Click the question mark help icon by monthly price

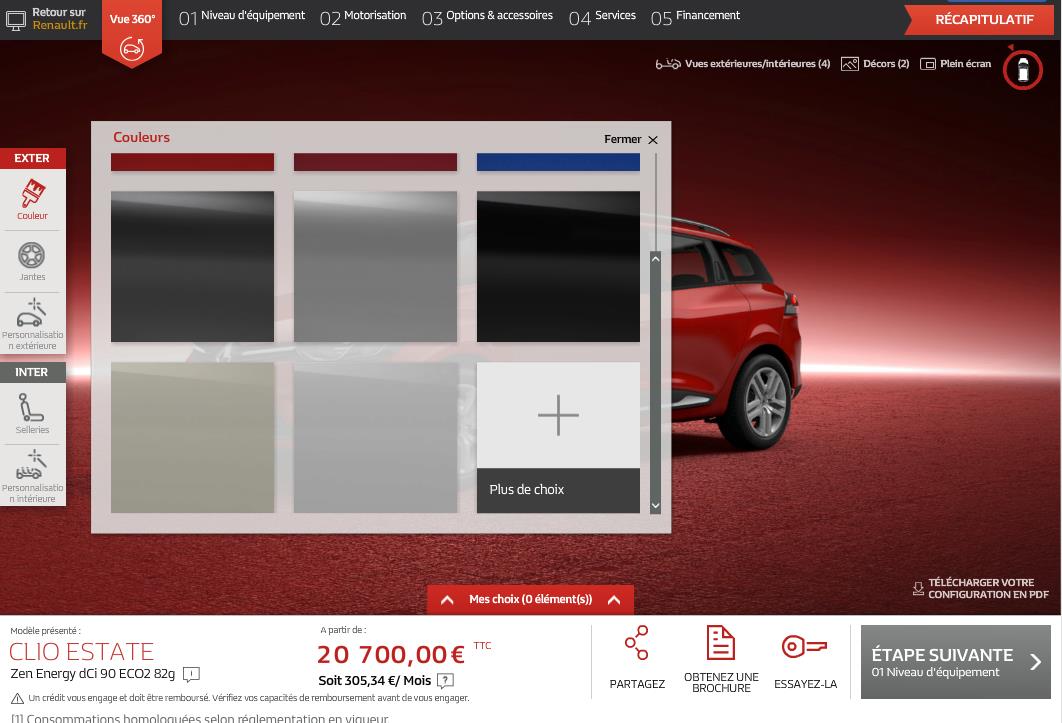pyautogui.click(x=445, y=680)
